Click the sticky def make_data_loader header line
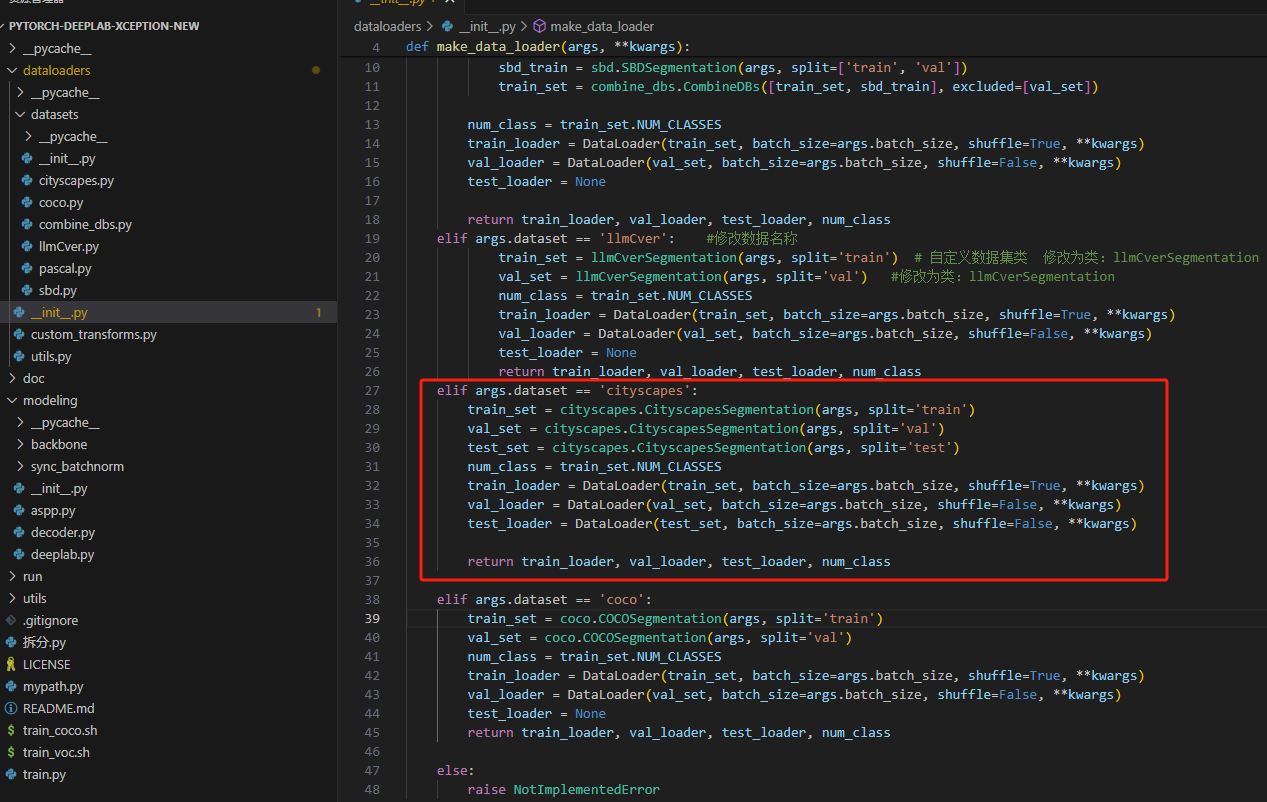 point(801,47)
